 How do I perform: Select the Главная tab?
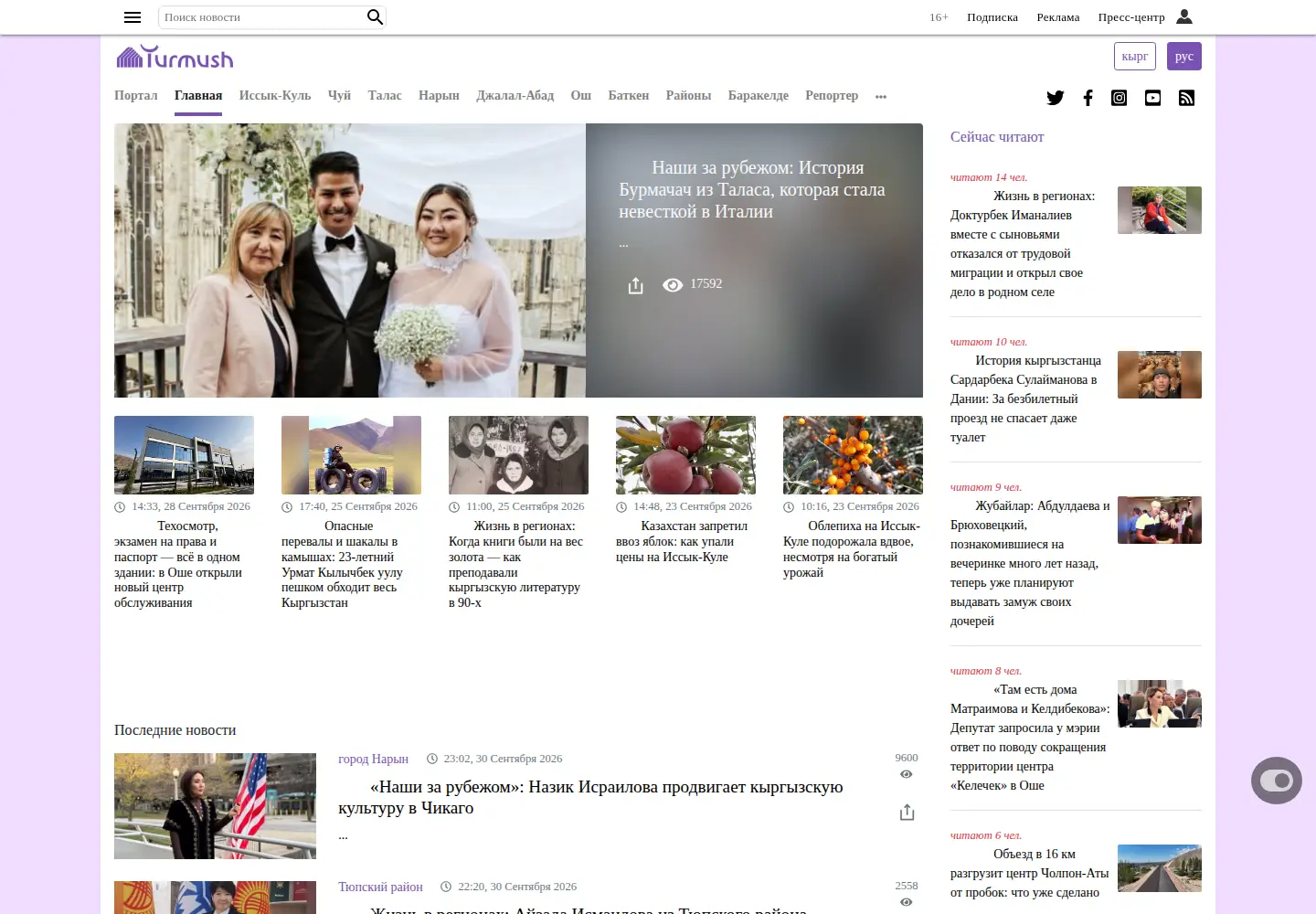[198, 96]
